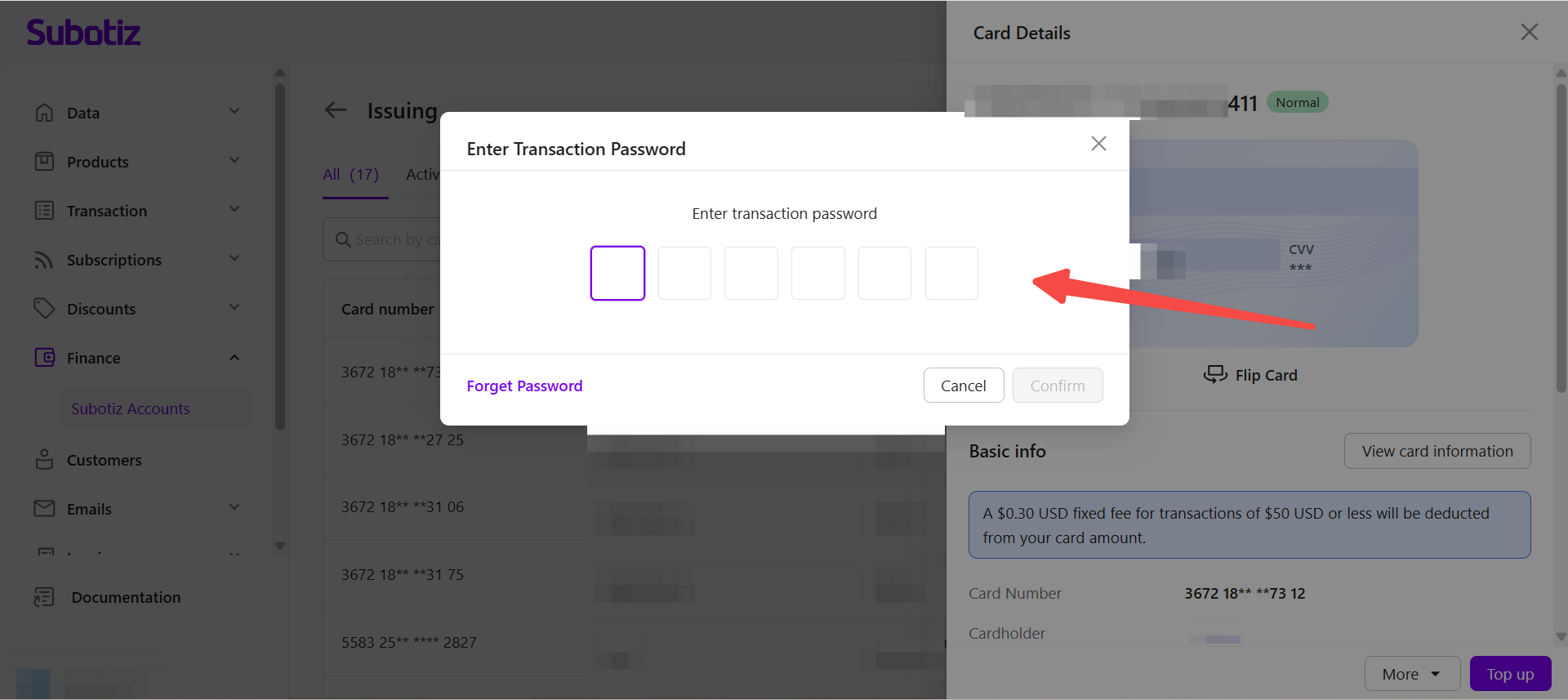
Task: Expand the Data menu chevron
Action: (x=234, y=112)
